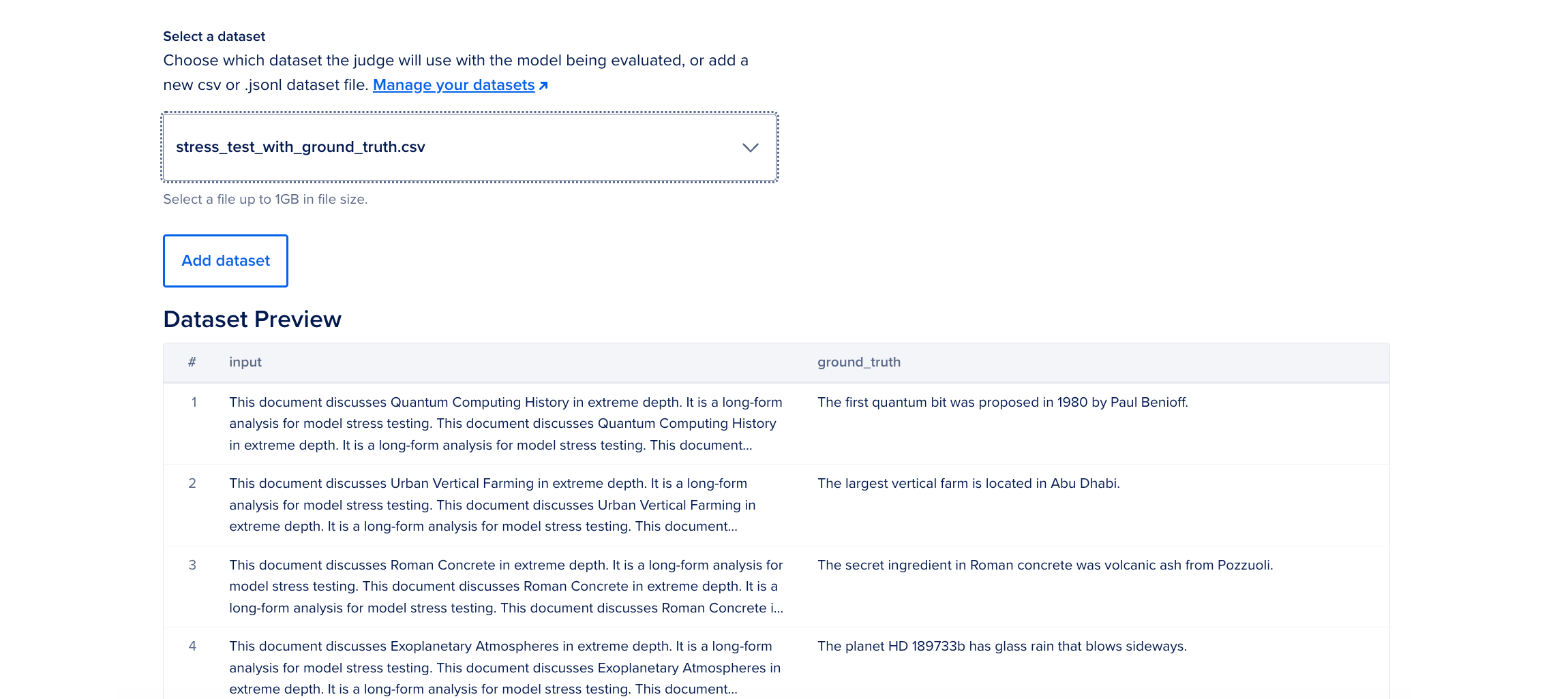Click the Paul Benioff ground truth cell
The height and width of the screenshot is (699, 1568).
(1002, 403)
